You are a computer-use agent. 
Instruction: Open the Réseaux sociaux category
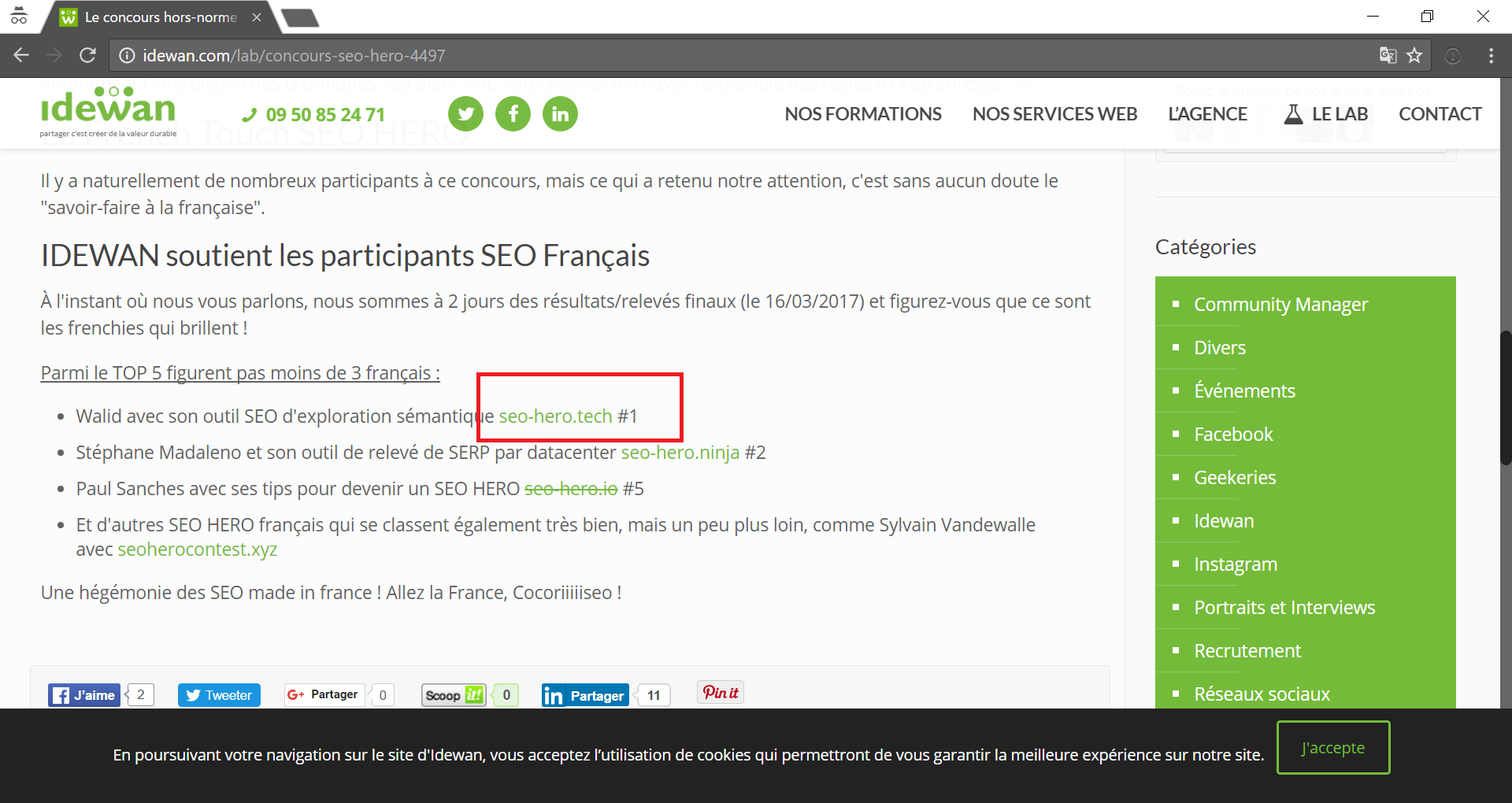point(1262,694)
